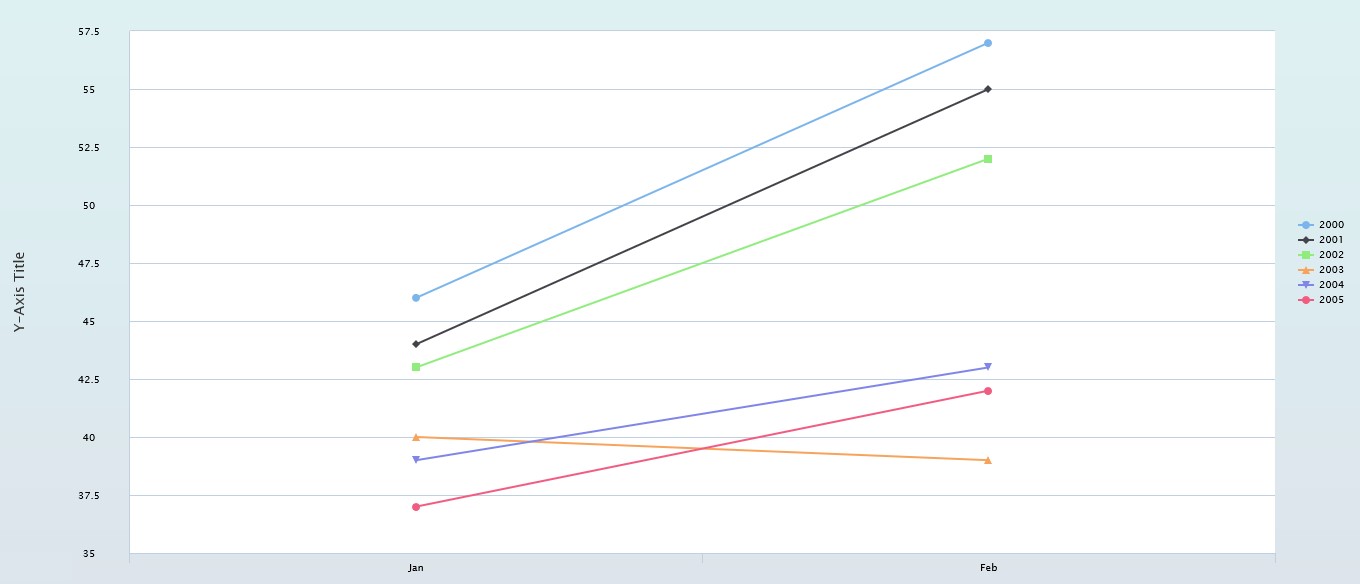Click the 2003 orange triangle marker at Jan
The height and width of the screenshot is (584, 1360).
(416, 437)
